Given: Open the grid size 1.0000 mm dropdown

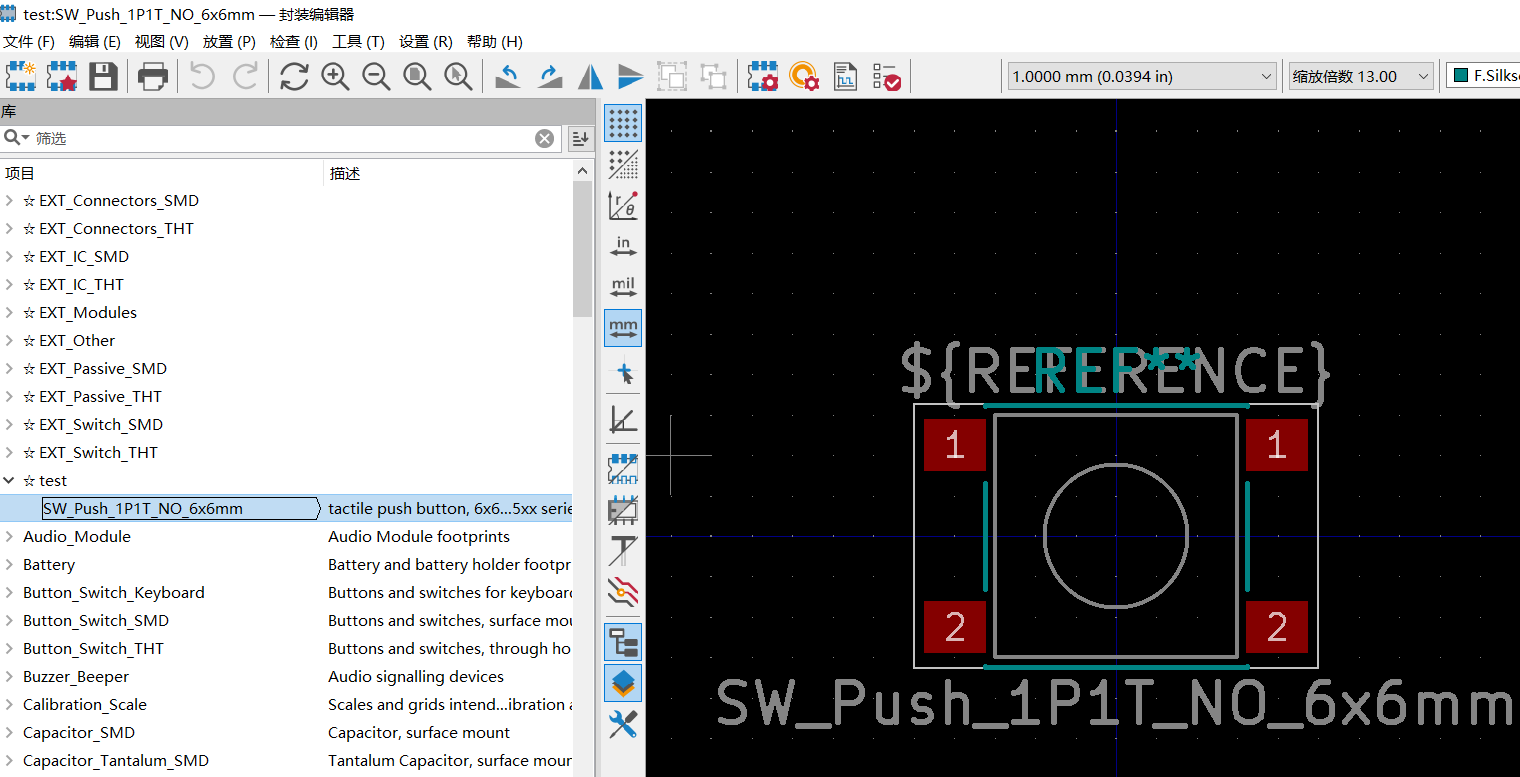Looking at the screenshot, I should pyautogui.click(x=1141, y=77).
